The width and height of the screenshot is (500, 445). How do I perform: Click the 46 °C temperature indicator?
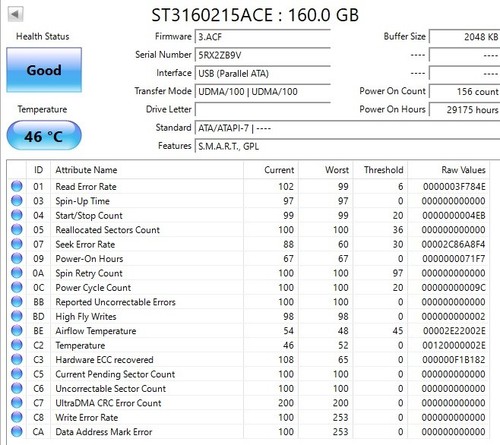coord(44,136)
